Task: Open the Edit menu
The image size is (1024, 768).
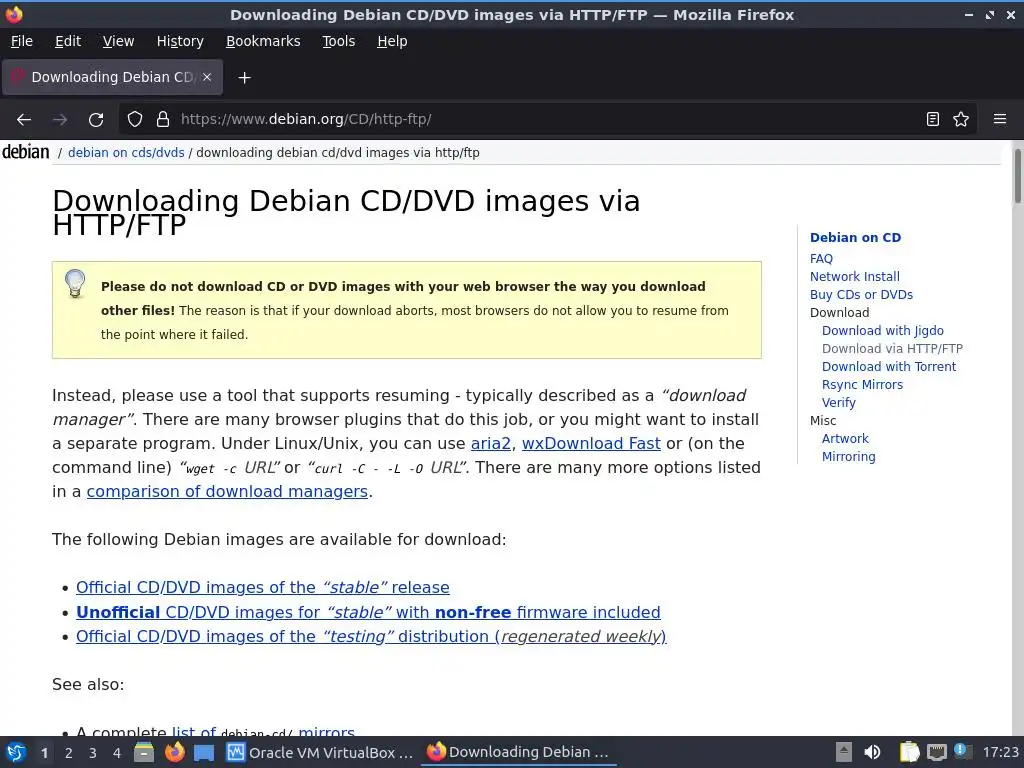Action: 68,41
